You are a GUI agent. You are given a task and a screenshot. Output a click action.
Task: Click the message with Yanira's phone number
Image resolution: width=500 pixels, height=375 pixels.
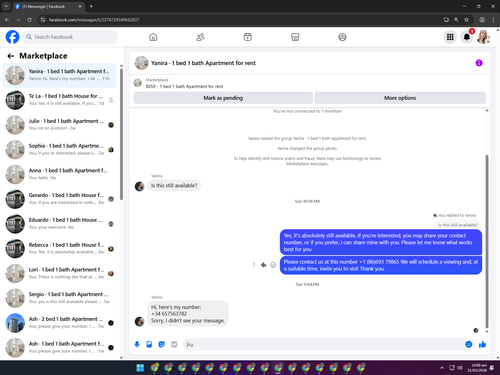point(188,314)
